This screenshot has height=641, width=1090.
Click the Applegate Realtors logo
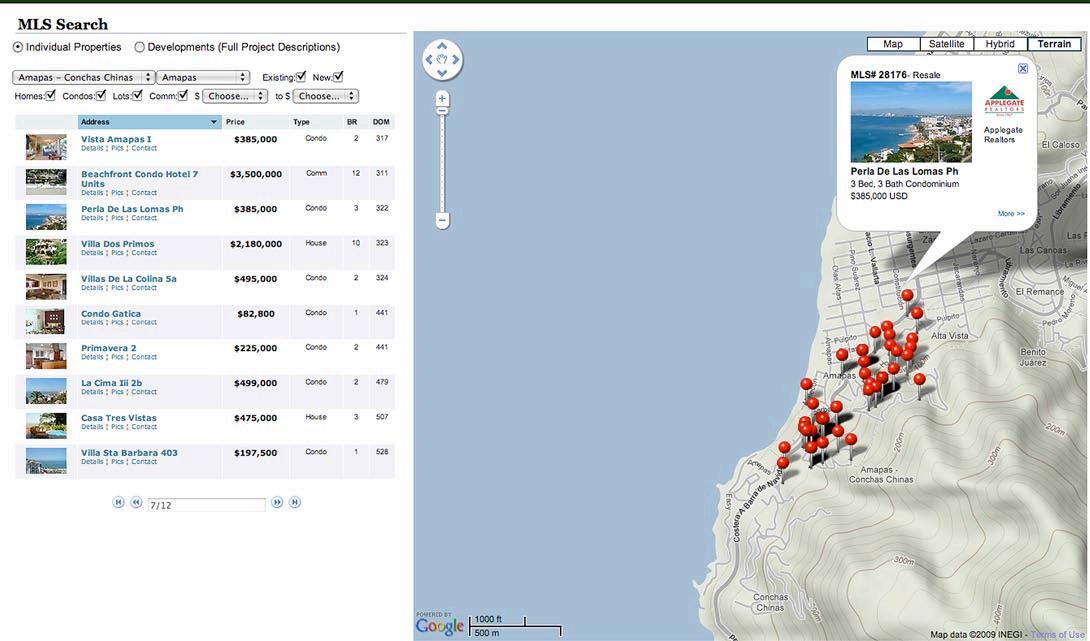[x=1004, y=99]
